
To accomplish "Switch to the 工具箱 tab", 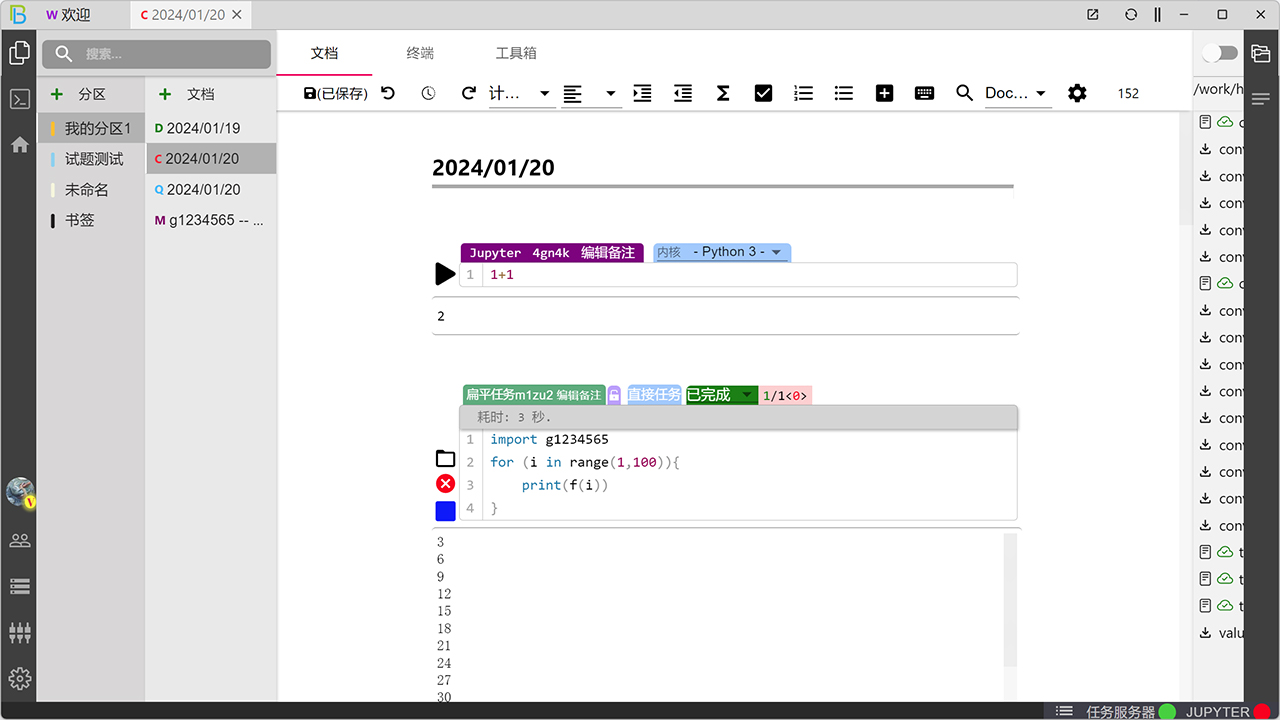I will click(516, 53).
